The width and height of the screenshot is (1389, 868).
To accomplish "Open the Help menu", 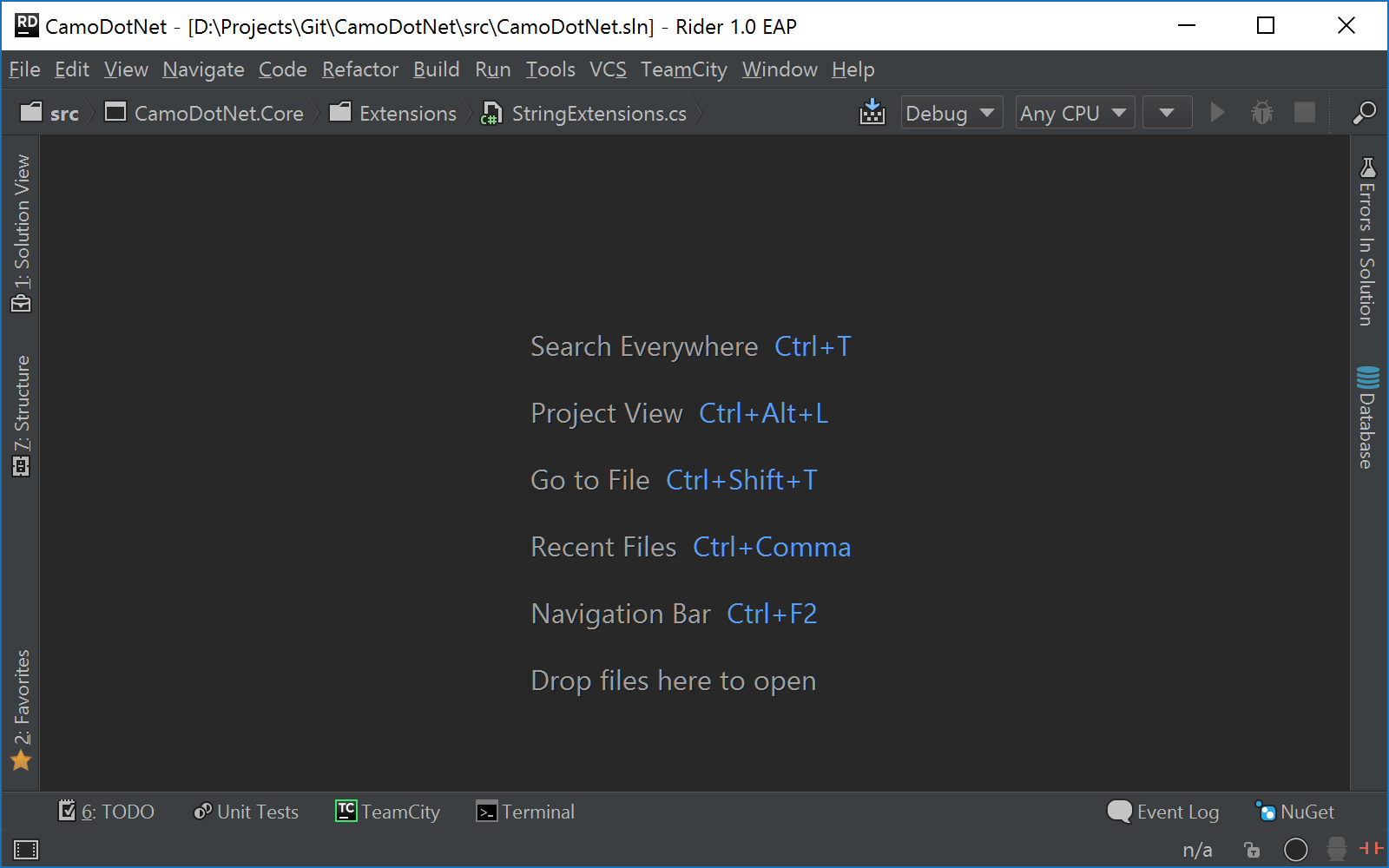I will [853, 69].
